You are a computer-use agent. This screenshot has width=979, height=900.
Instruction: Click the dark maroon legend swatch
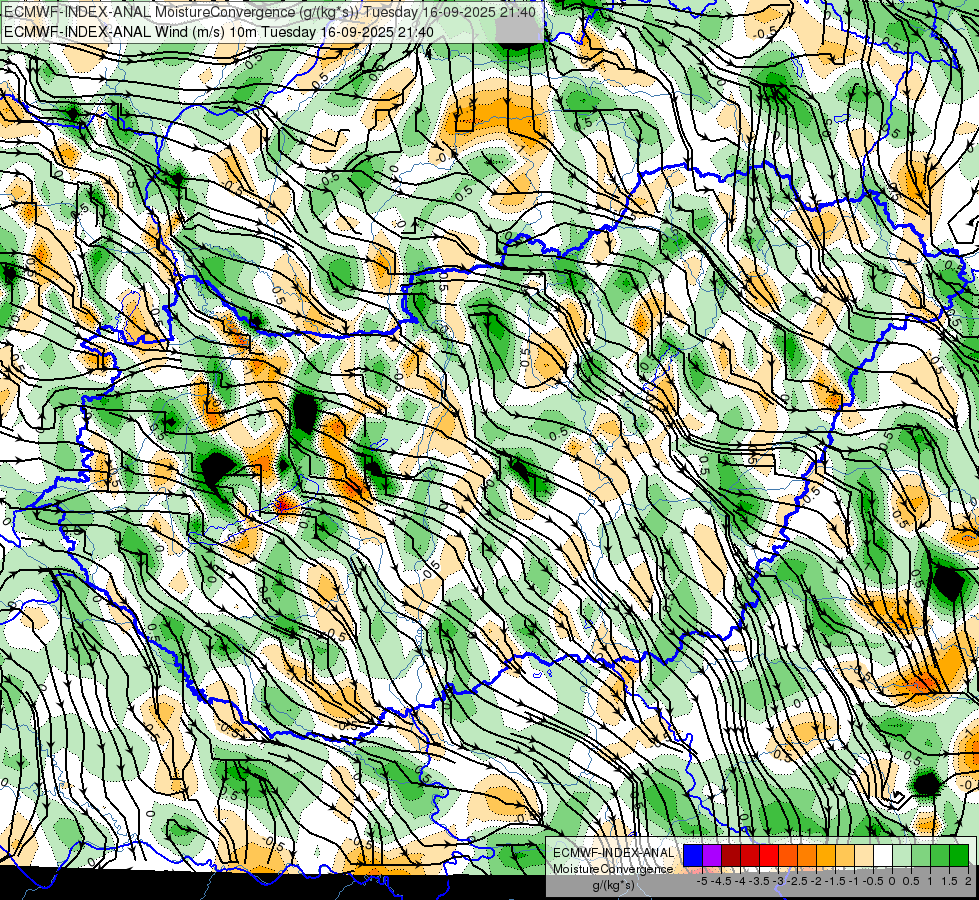pyautogui.click(x=731, y=856)
